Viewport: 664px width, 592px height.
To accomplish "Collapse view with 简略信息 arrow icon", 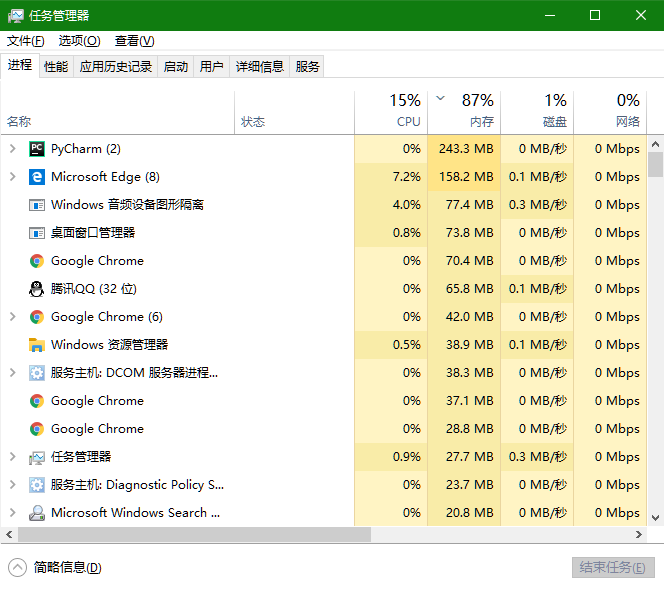I will (17, 567).
